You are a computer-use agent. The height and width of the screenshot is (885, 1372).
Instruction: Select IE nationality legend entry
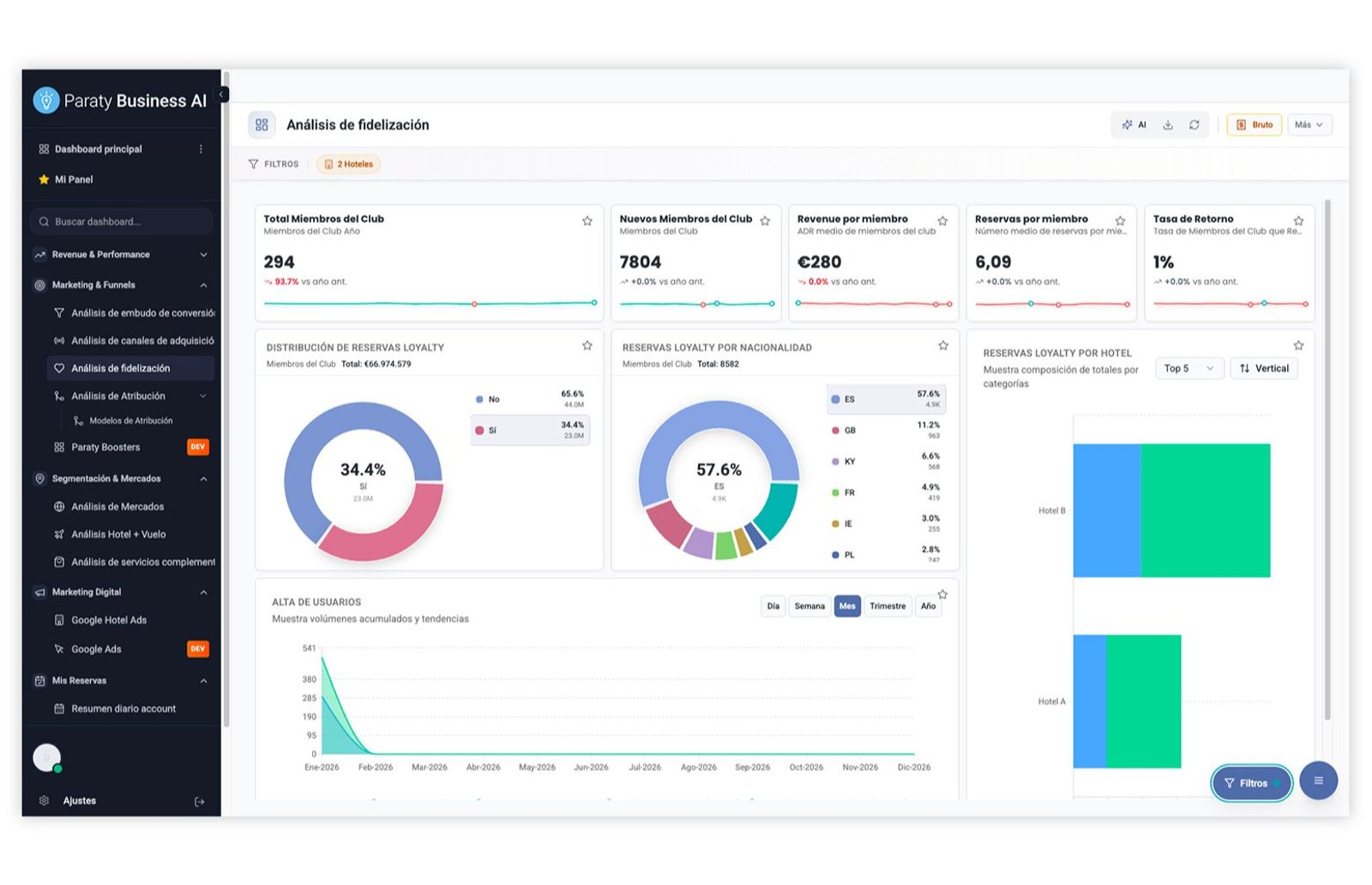coord(885,523)
